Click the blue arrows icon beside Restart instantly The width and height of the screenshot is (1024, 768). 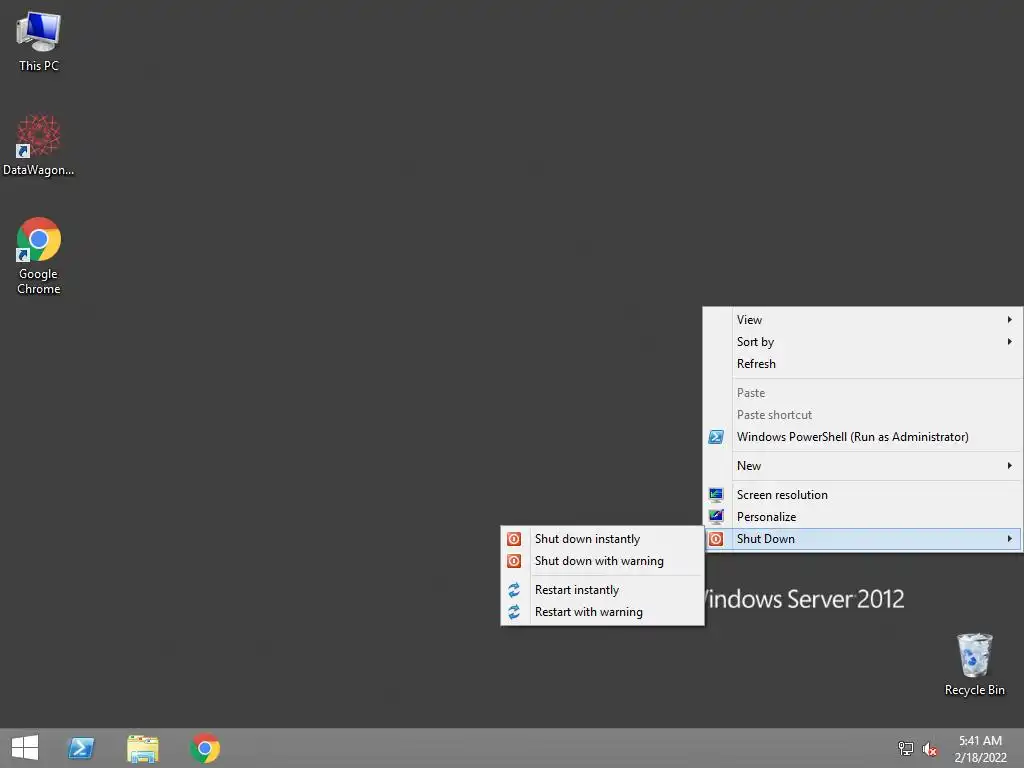coord(514,590)
